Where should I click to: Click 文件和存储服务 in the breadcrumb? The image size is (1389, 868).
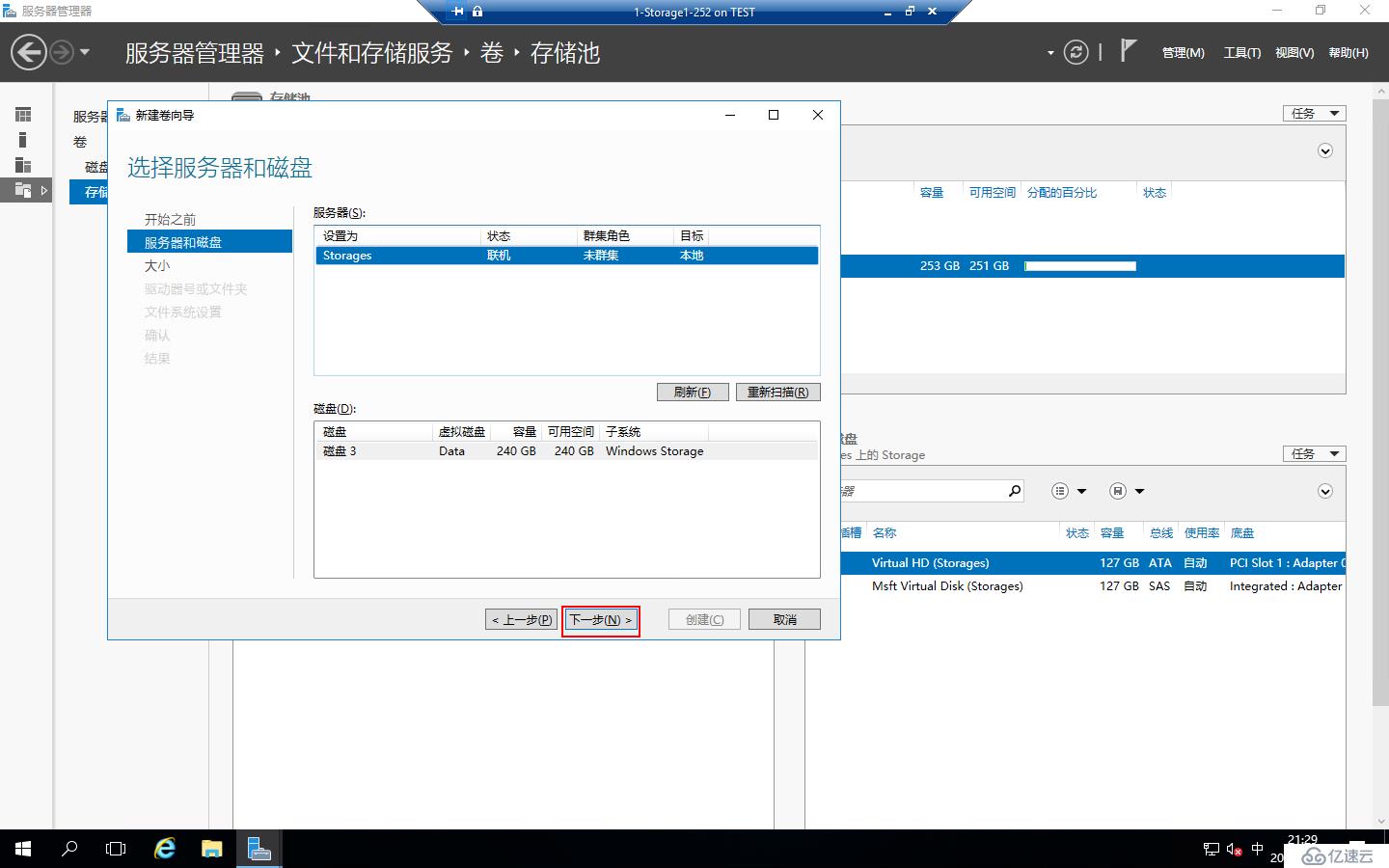372,53
